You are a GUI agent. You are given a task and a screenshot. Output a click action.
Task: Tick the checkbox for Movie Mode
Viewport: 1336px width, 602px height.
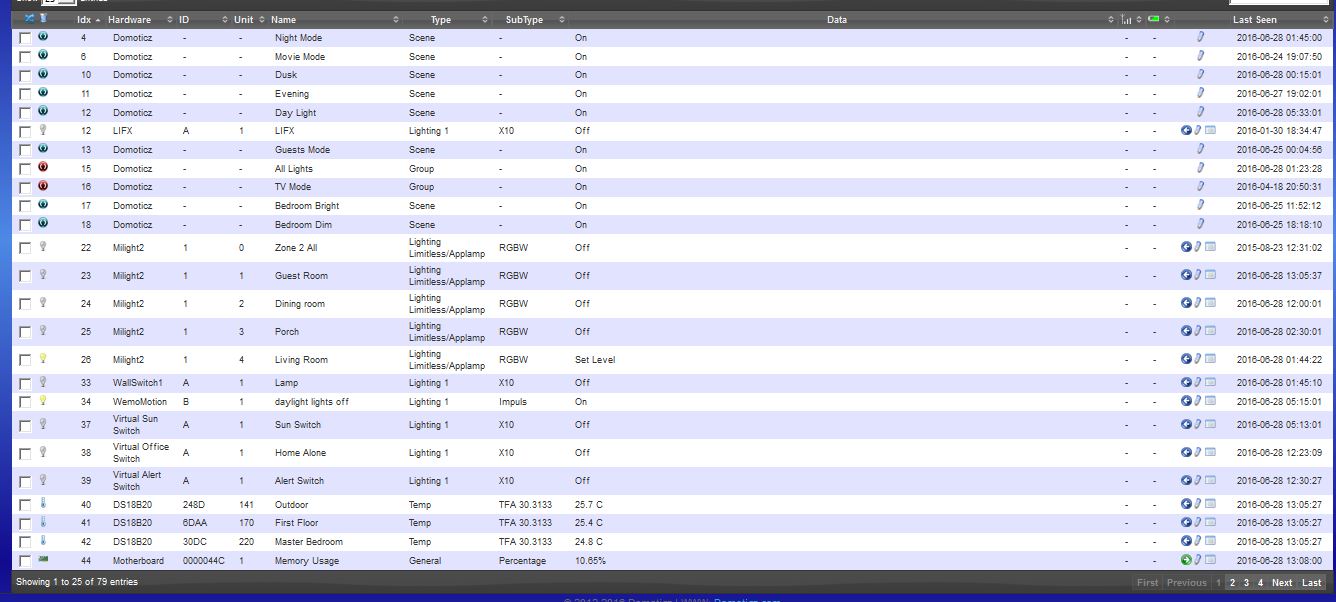[25, 56]
